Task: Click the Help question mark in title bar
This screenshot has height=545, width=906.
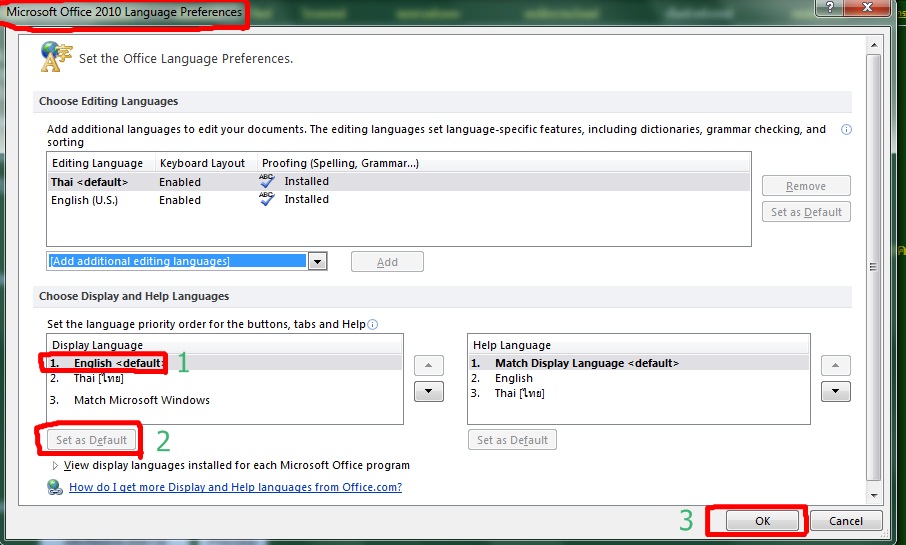Action: 830,7
